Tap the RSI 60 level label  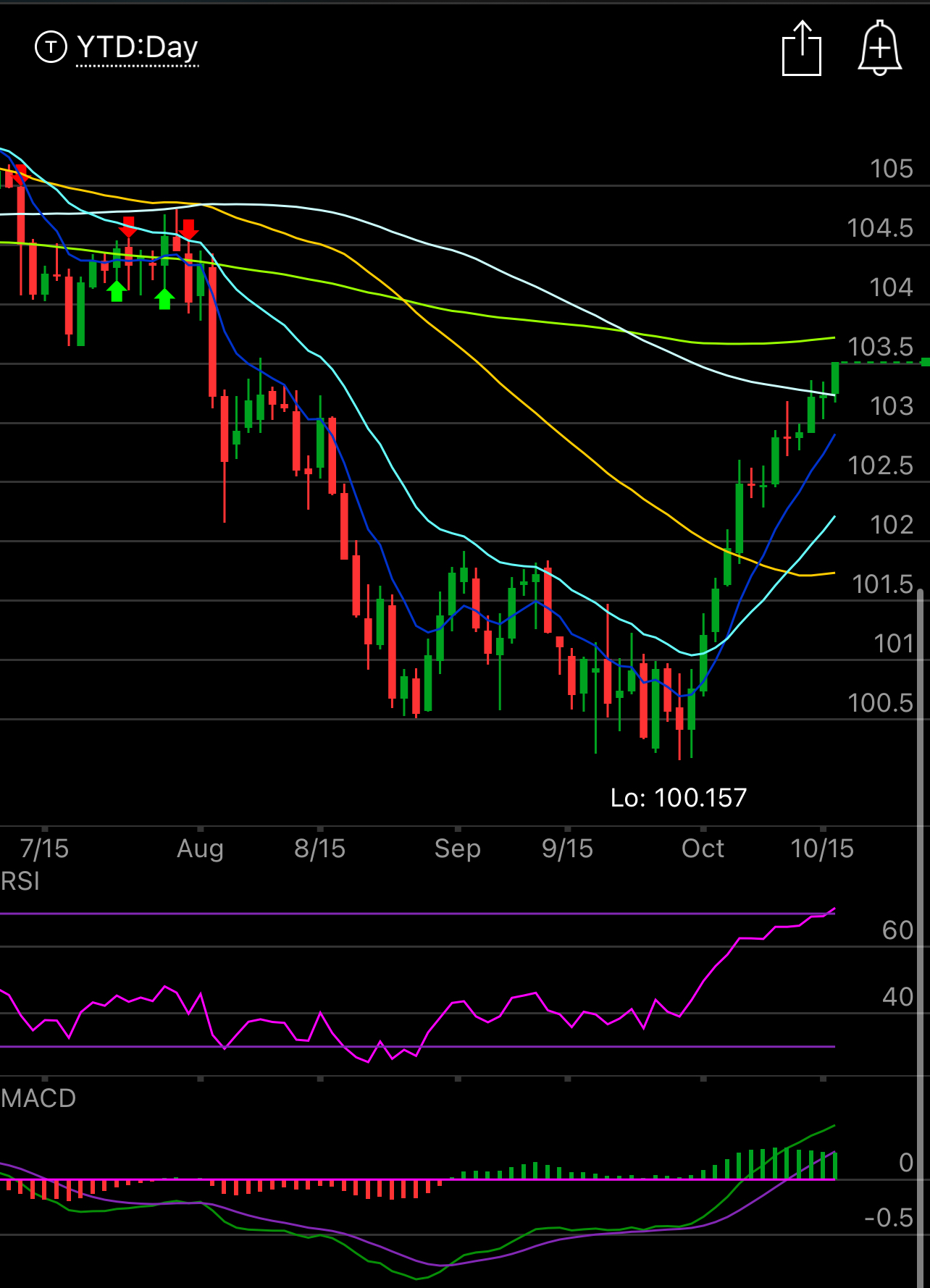click(898, 930)
